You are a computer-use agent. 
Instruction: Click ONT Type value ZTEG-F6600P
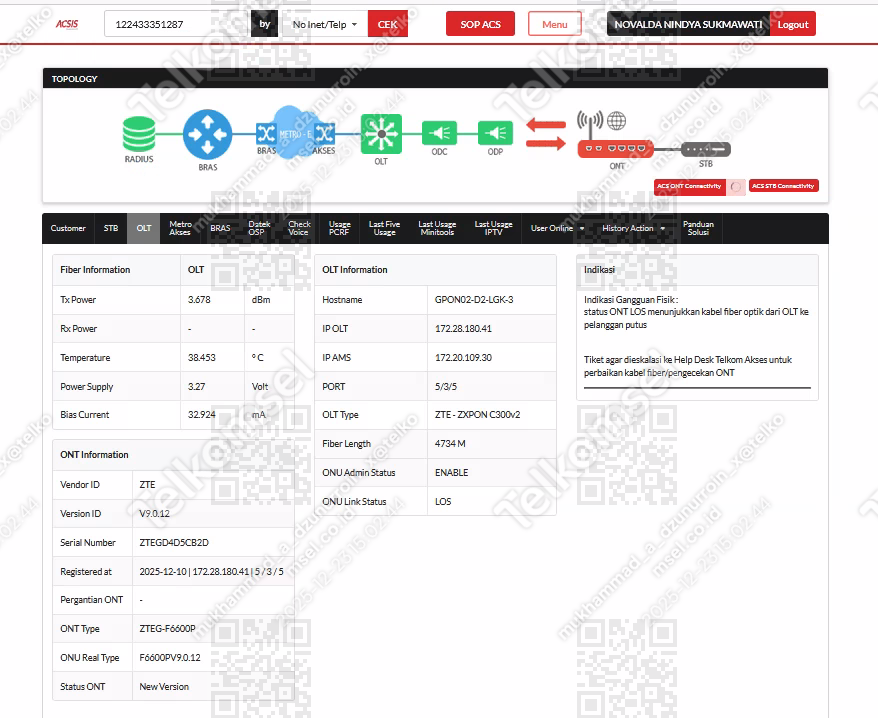coord(167,628)
